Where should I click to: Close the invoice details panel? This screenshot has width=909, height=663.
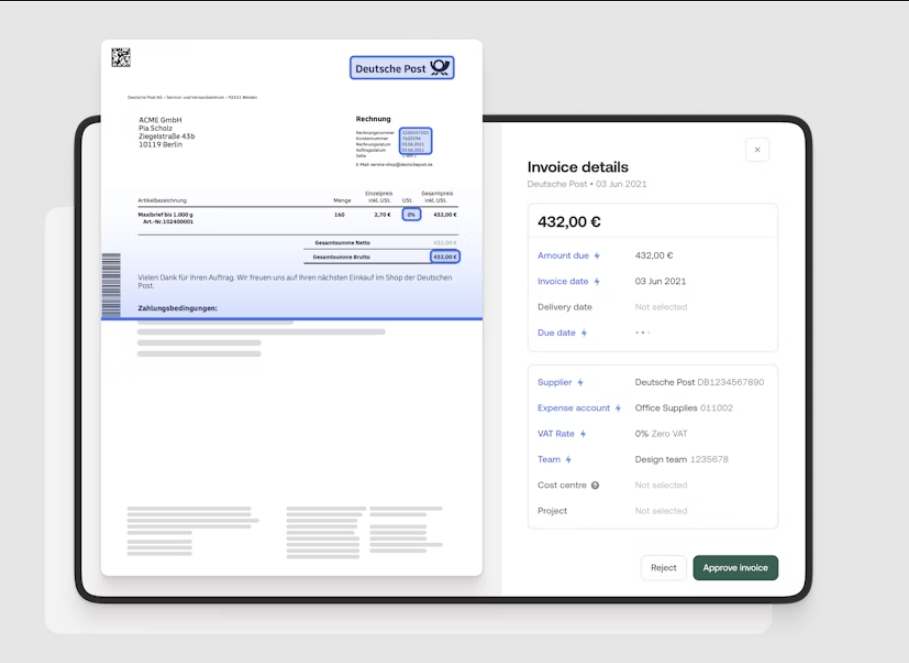pos(757,150)
